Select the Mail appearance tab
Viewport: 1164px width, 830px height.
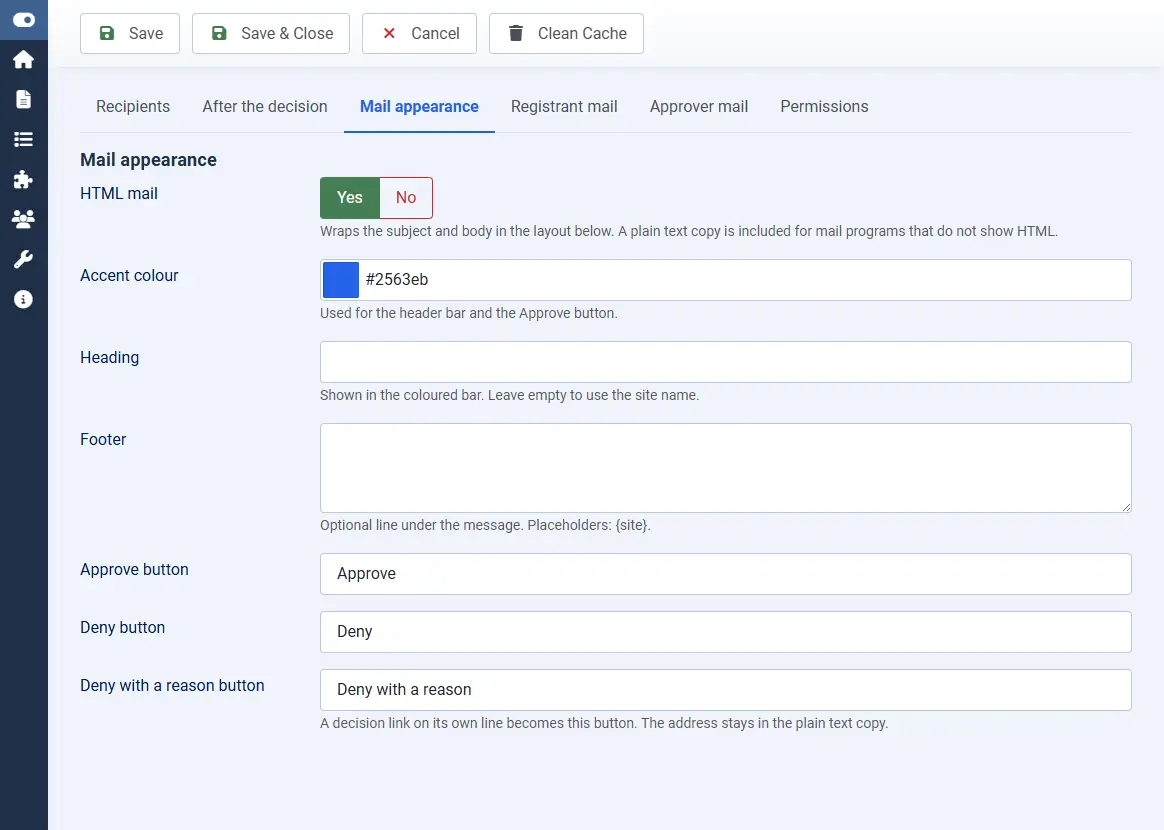pyautogui.click(x=419, y=106)
